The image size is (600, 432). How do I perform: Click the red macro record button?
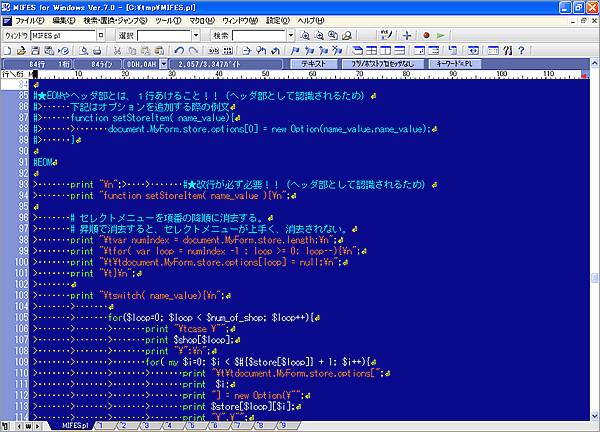click(426, 36)
